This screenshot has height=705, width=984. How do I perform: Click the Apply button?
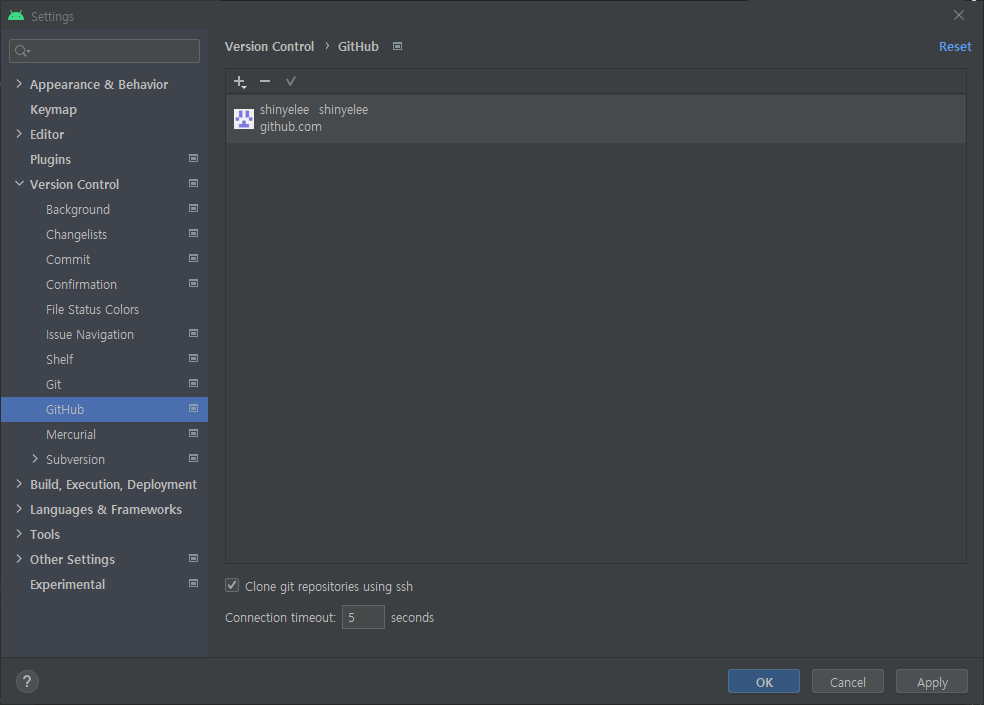coord(932,682)
